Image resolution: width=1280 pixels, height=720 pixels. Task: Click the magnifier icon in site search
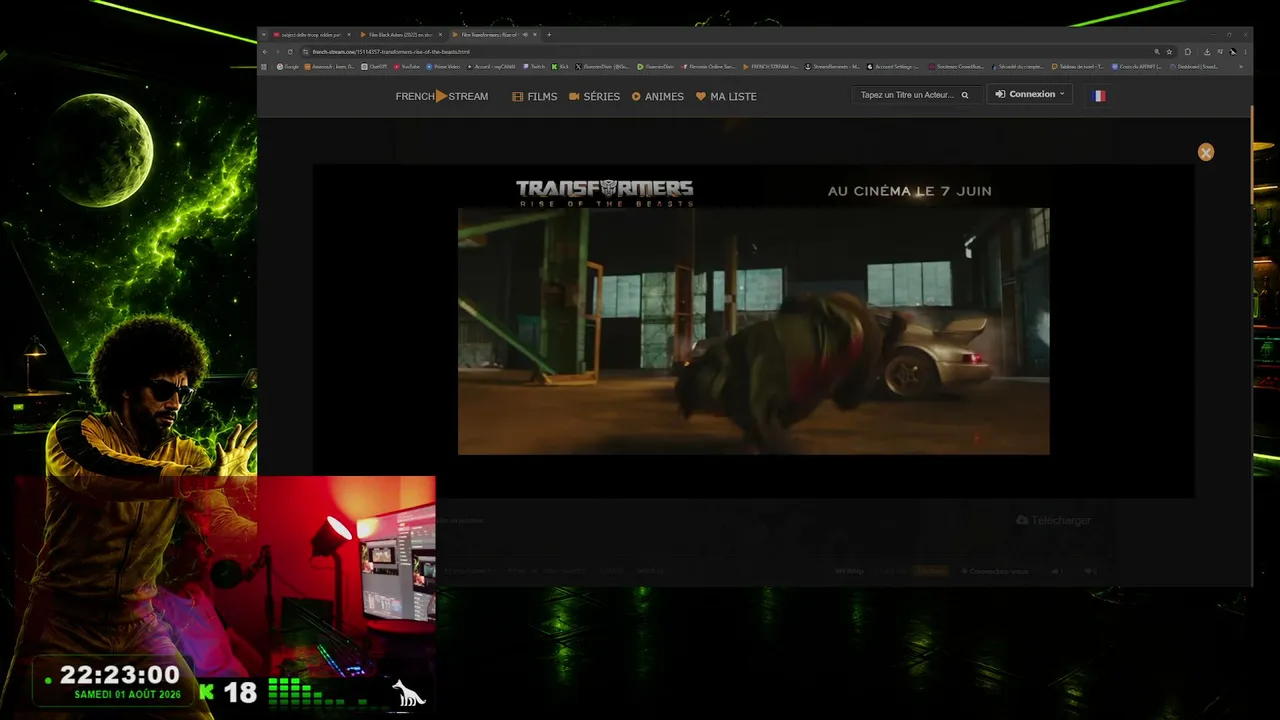coord(965,95)
